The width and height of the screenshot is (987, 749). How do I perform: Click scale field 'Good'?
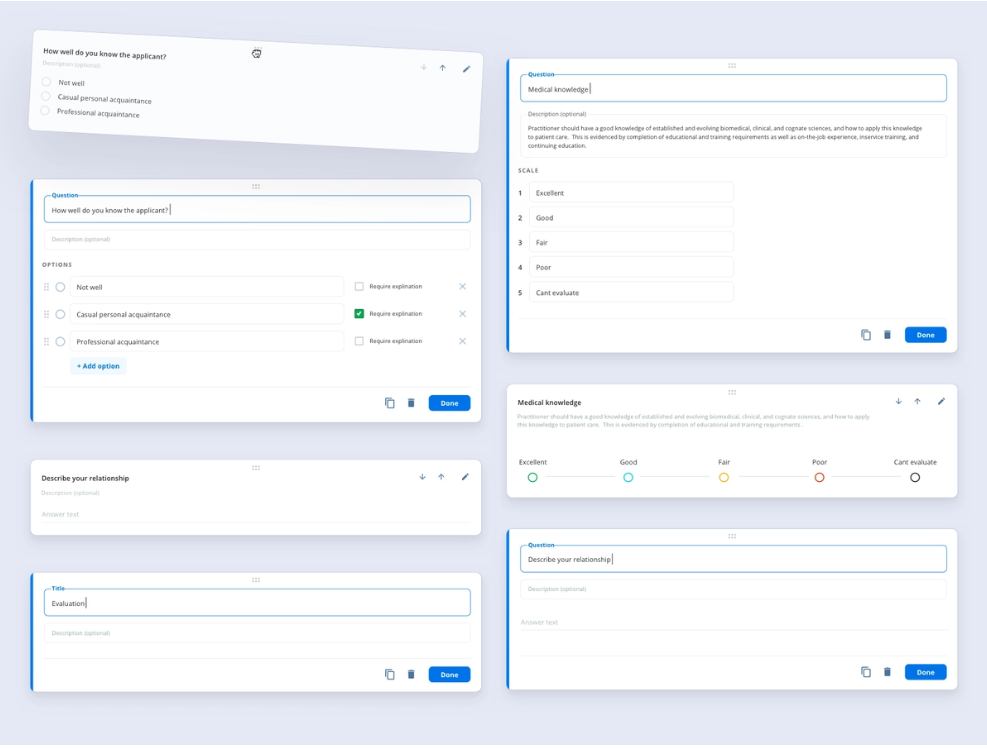[x=631, y=218]
